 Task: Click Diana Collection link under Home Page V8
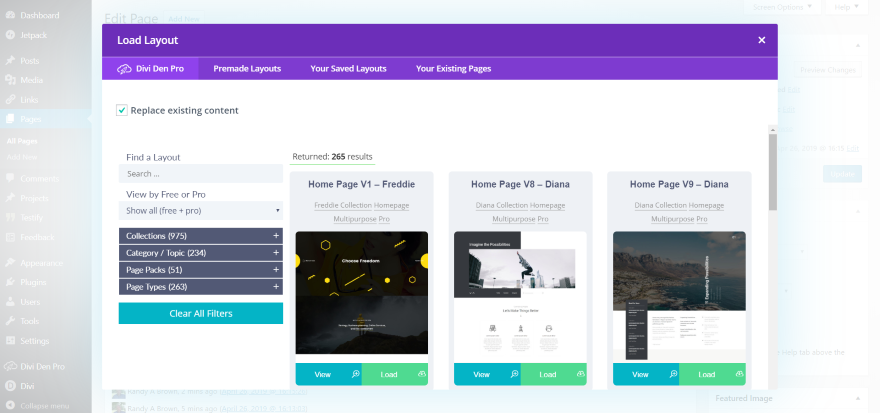(502, 205)
